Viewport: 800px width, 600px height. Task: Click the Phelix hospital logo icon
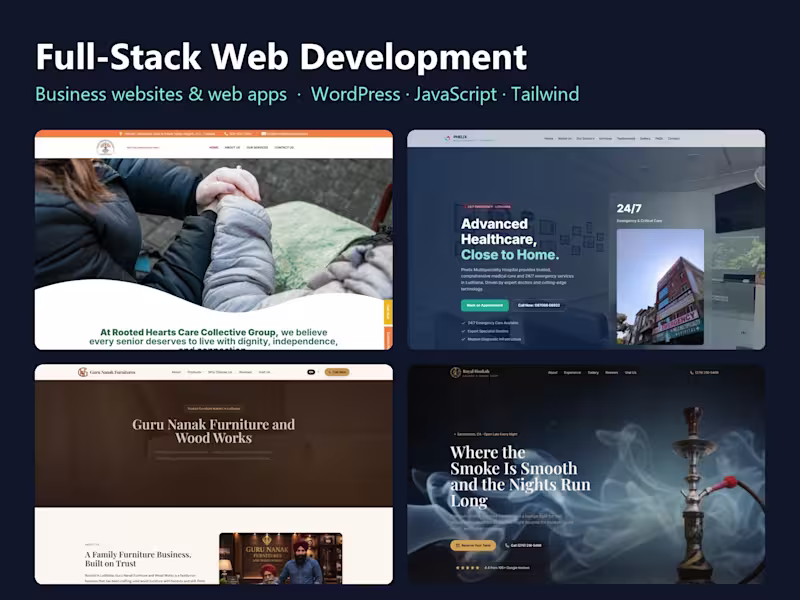tap(448, 138)
